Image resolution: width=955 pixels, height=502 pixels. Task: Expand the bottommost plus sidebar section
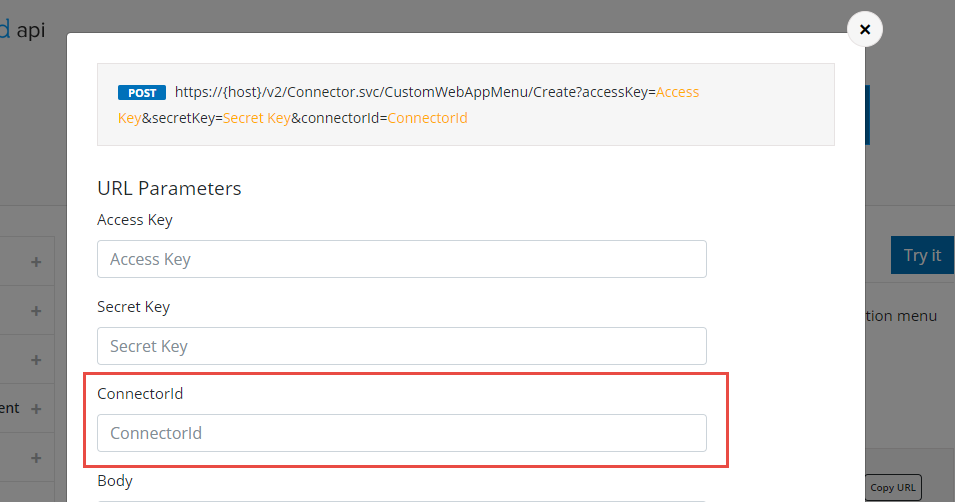[x=36, y=458]
